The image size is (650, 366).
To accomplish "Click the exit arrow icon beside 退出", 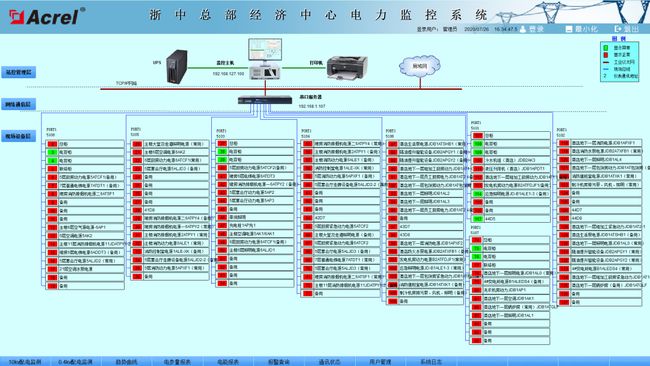I will (x=618, y=29).
